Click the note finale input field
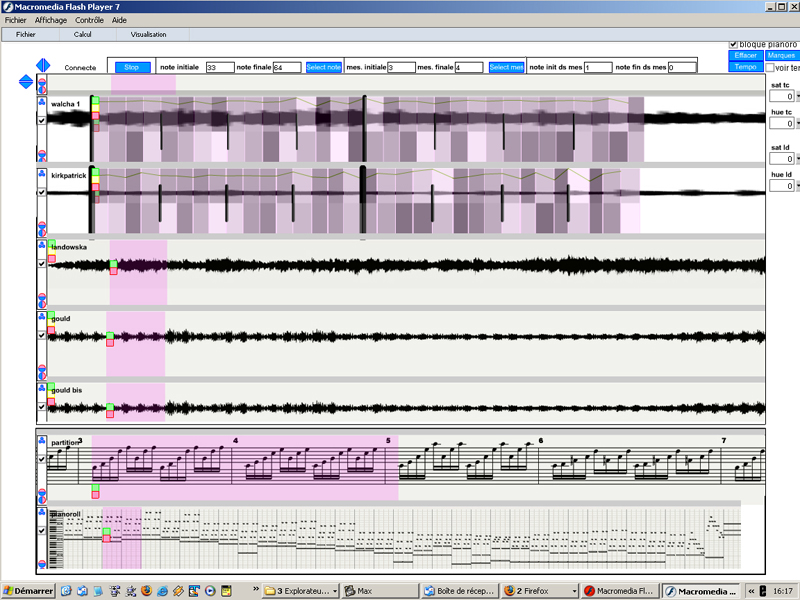This screenshot has width=800, height=600. point(287,67)
